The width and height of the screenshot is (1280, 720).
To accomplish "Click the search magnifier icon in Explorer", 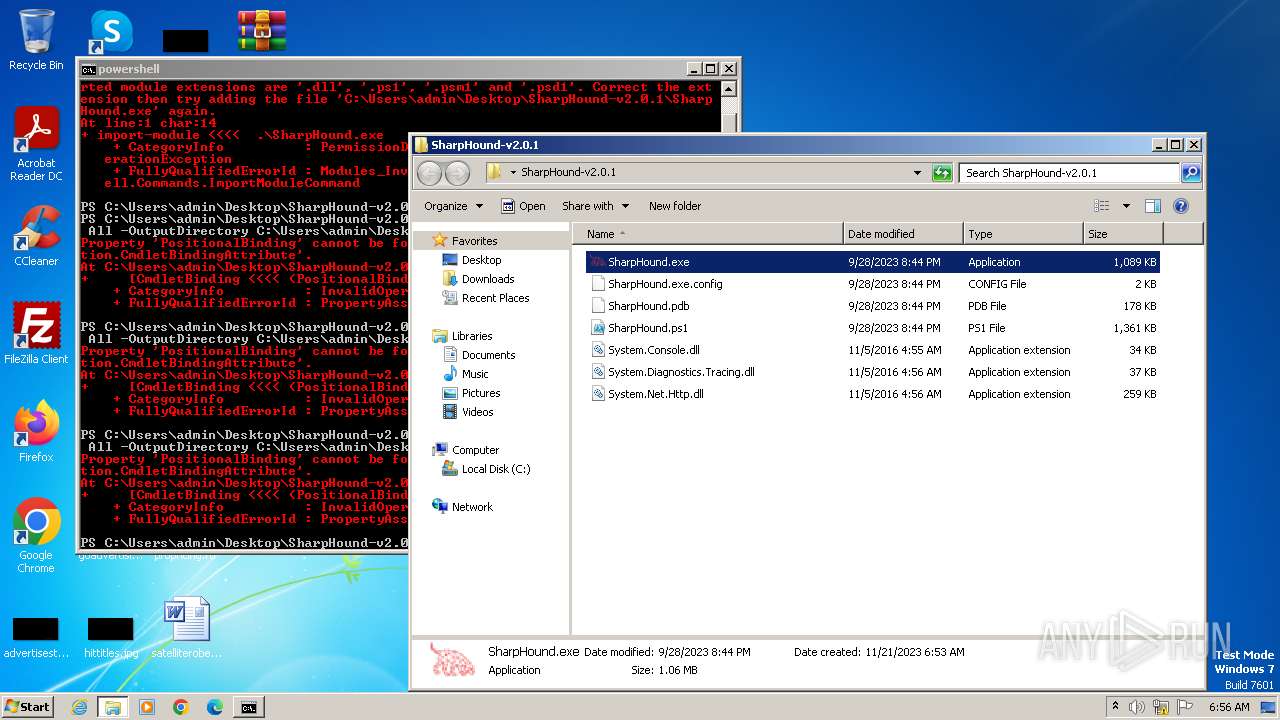I will [1190, 173].
